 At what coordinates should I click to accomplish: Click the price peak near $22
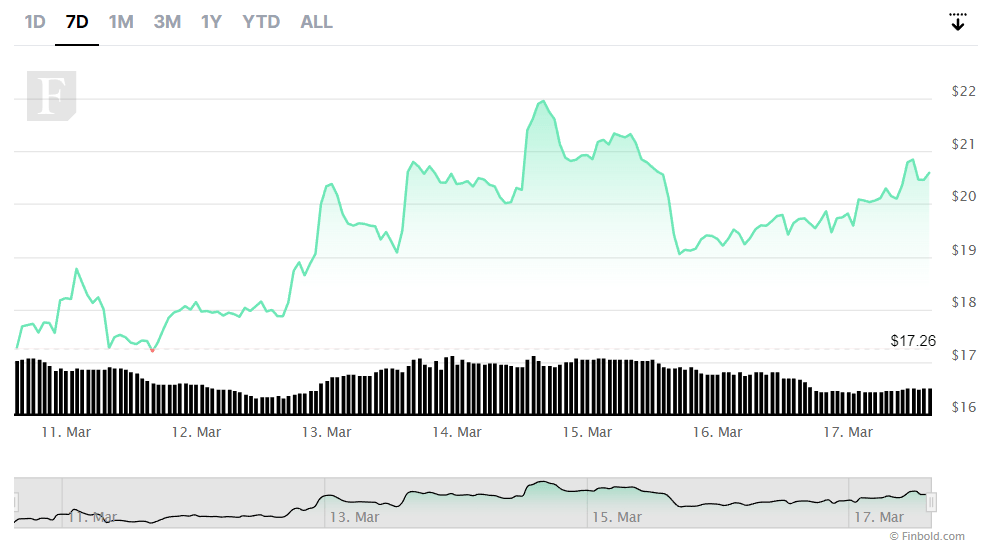543,101
